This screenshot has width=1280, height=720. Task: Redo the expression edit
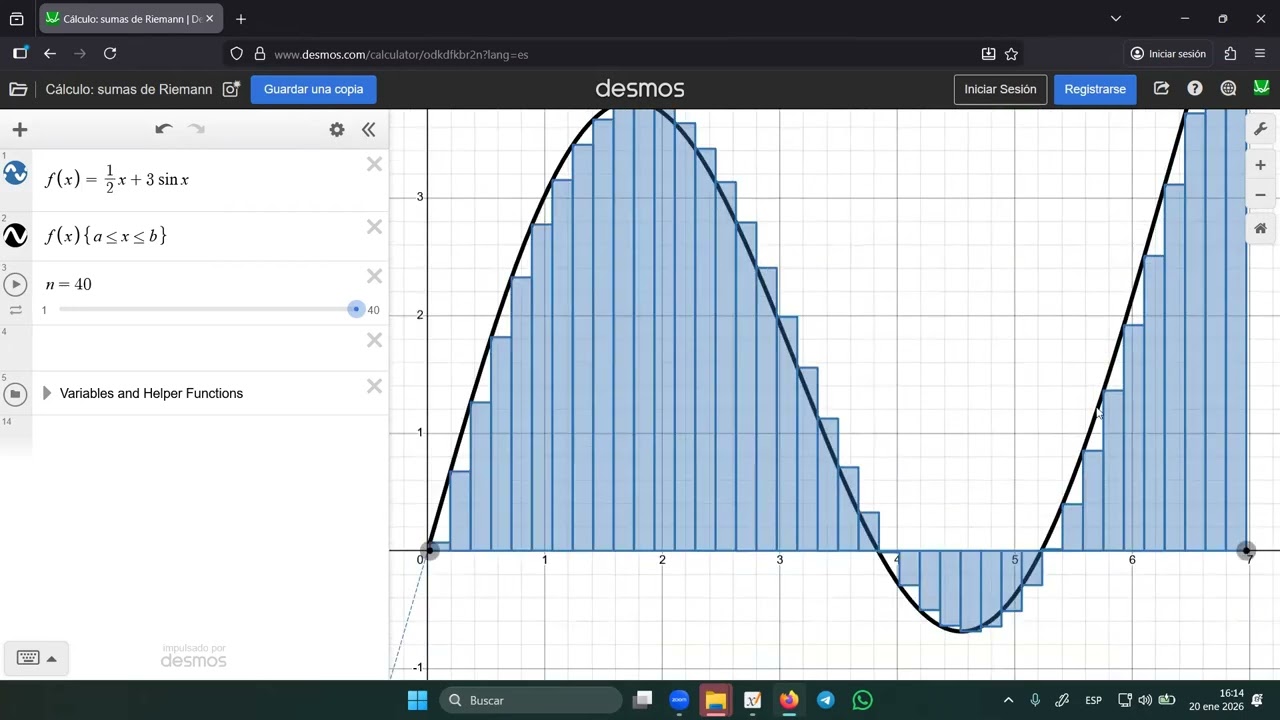(x=197, y=129)
